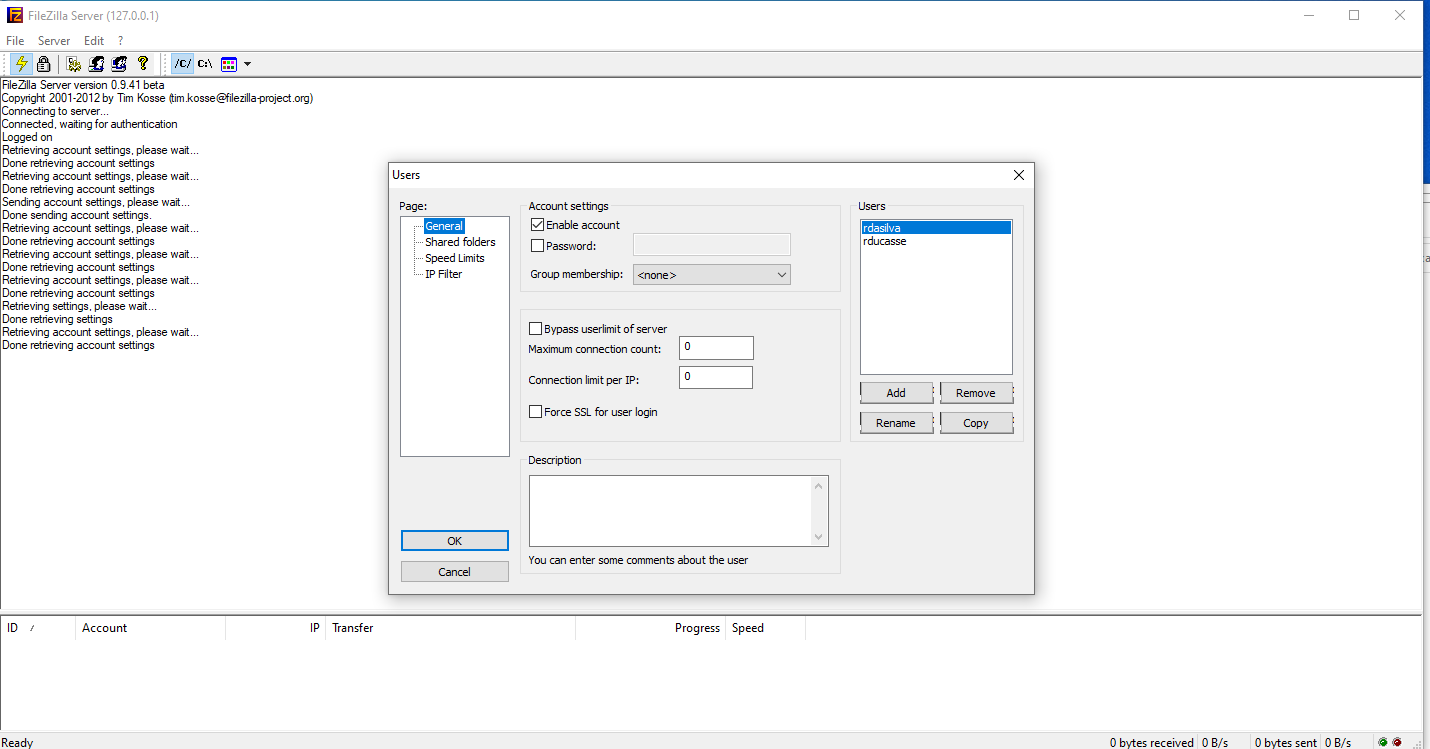Image resolution: width=1430 pixels, height=749 pixels.
Task: Open the Edit menu
Action: (94, 41)
